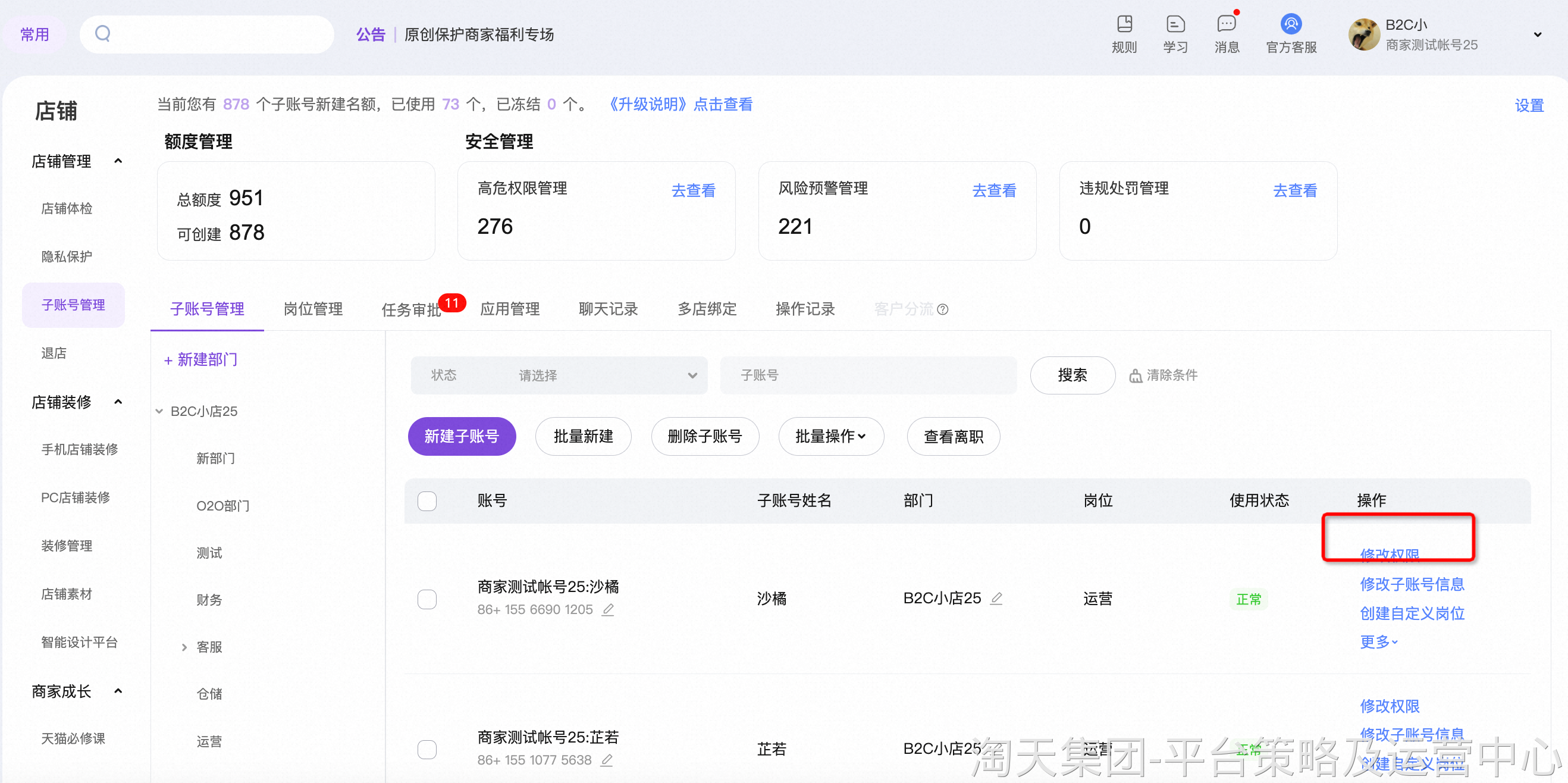Select 测试 in department tree
The height and width of the screenshot is (783, 1568).
(209, 552)
